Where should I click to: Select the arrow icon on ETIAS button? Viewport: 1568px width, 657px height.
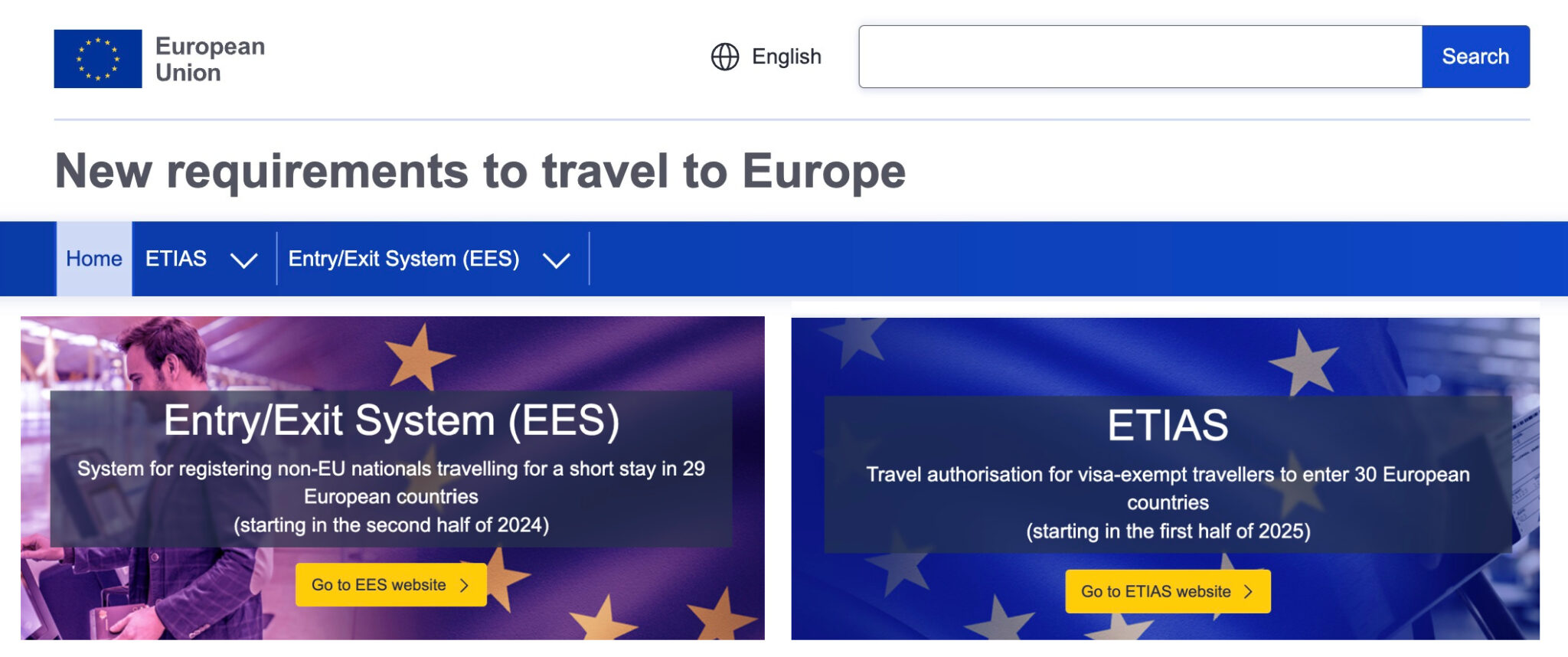click(1248, 591)
